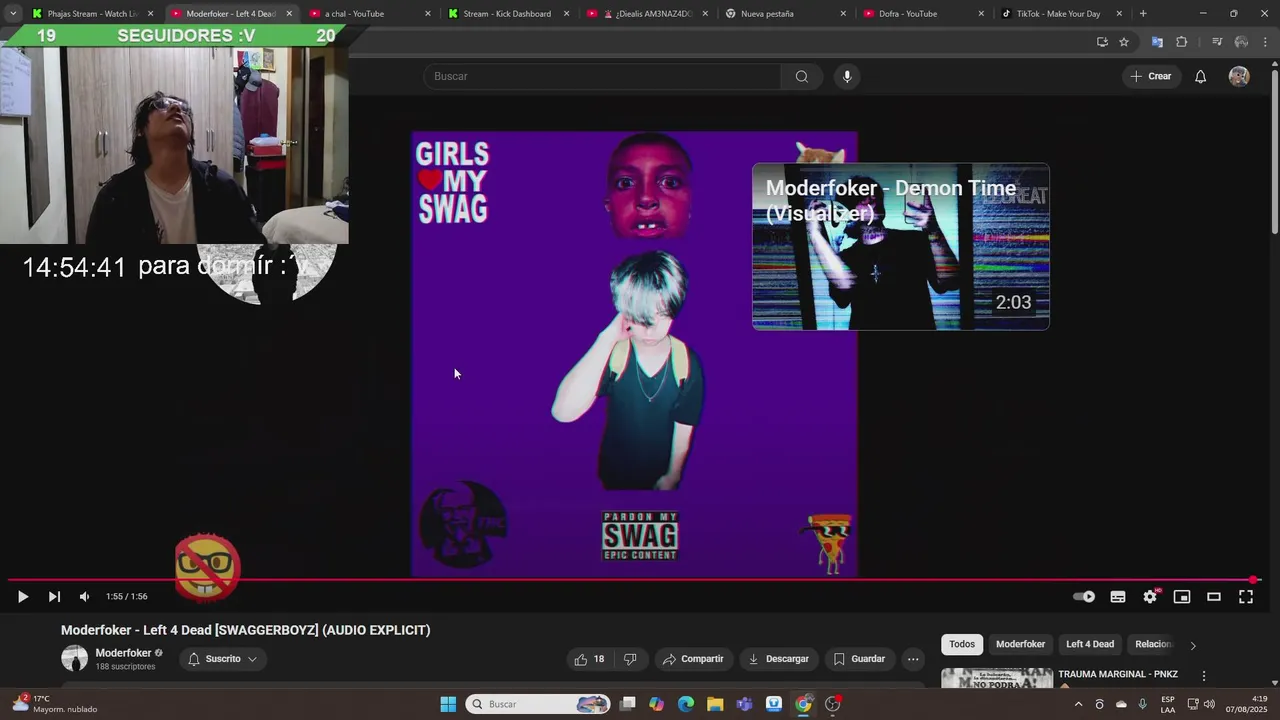Skip to the next video
This screenshot has width=1280, height=720.
click(x=54, y=597)
